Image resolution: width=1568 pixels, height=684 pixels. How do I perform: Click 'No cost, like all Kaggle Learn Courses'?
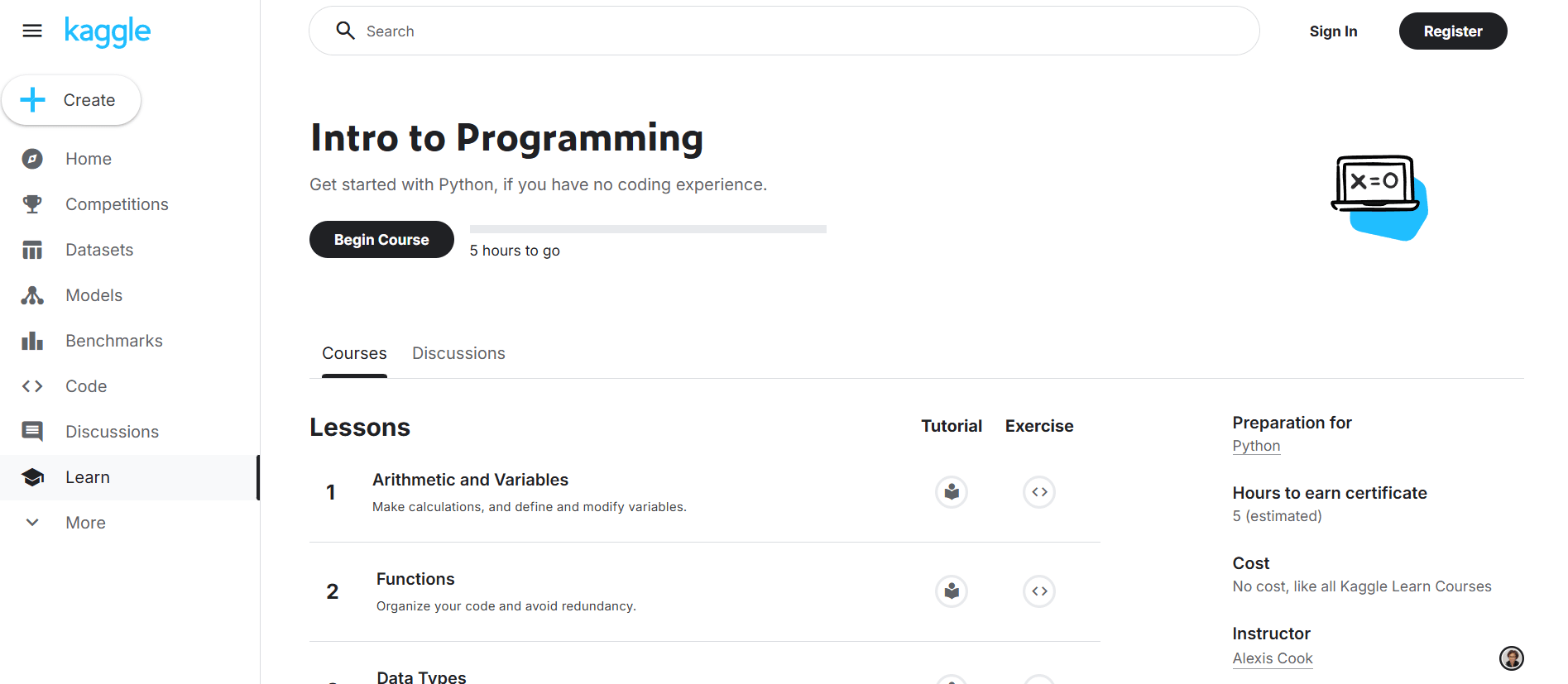(x=1362, y=586)
